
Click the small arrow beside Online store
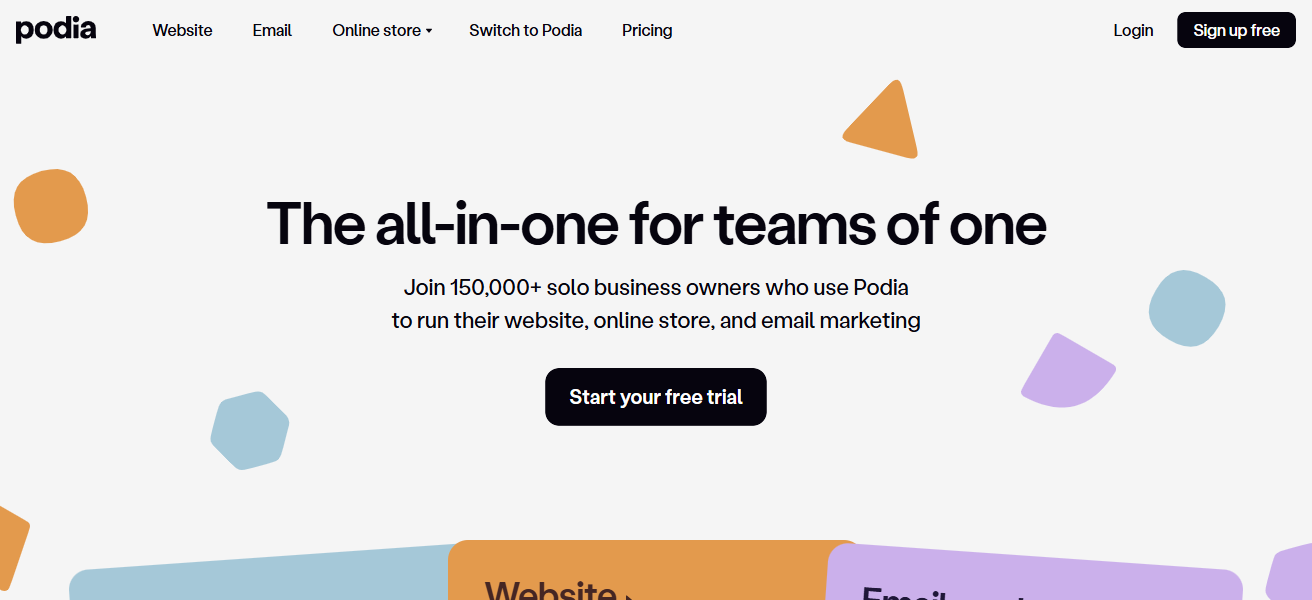tap(429, 31)
